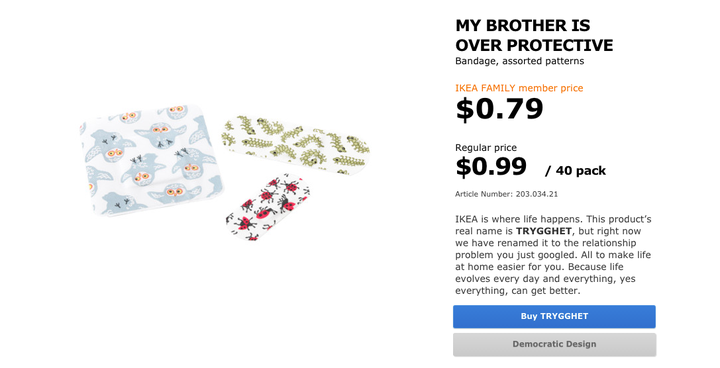Click the bold TRYGGHET word in the description
The width and height of the screenshot is (720, 368).
tap(544, 231)
